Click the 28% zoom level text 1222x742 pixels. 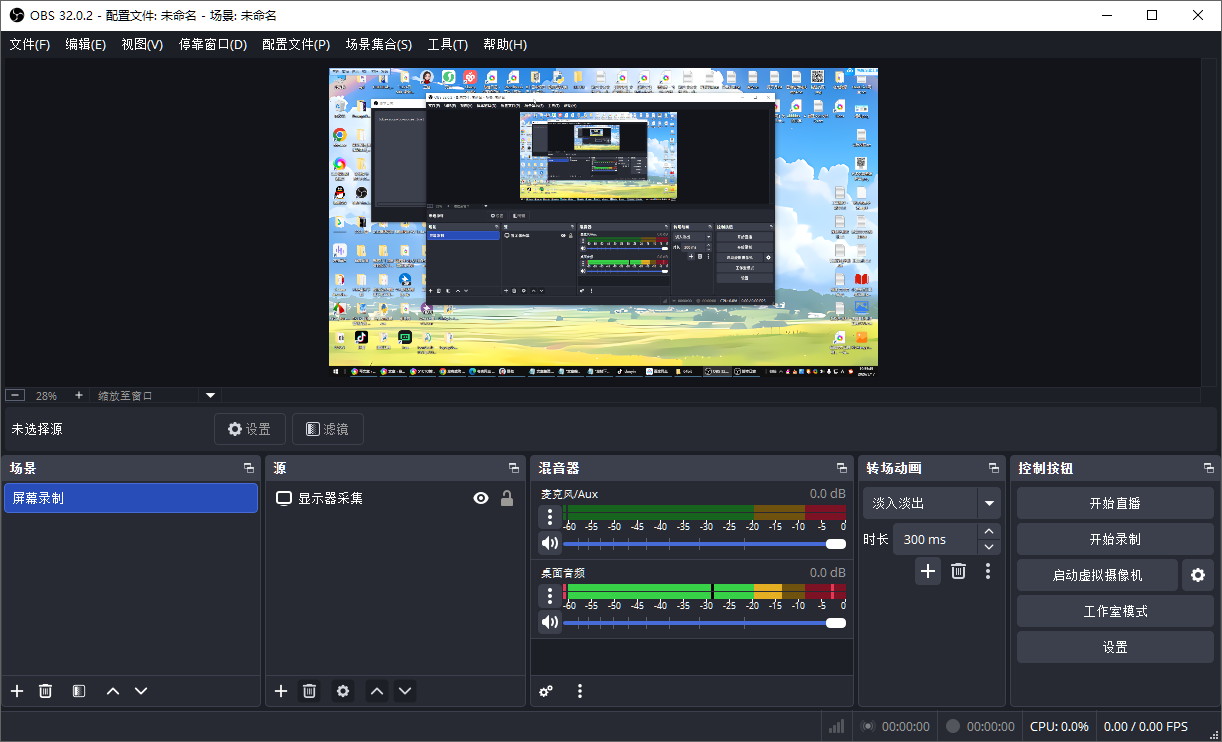[x=47, y=396]
